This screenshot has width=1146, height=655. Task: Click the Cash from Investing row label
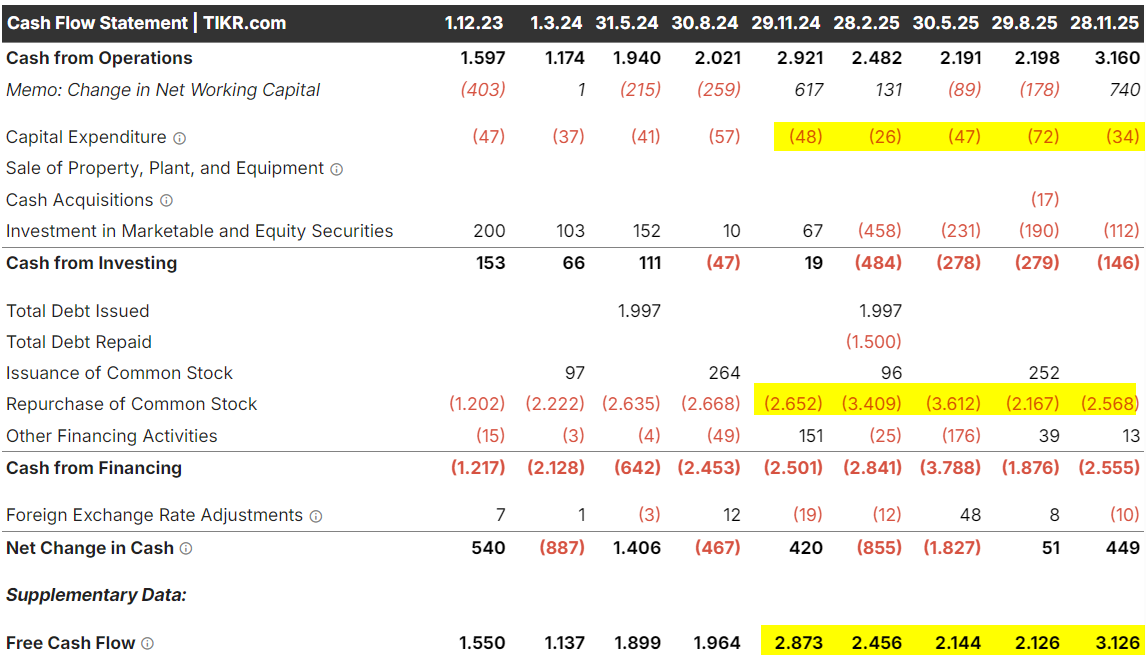tap(91, 263)
